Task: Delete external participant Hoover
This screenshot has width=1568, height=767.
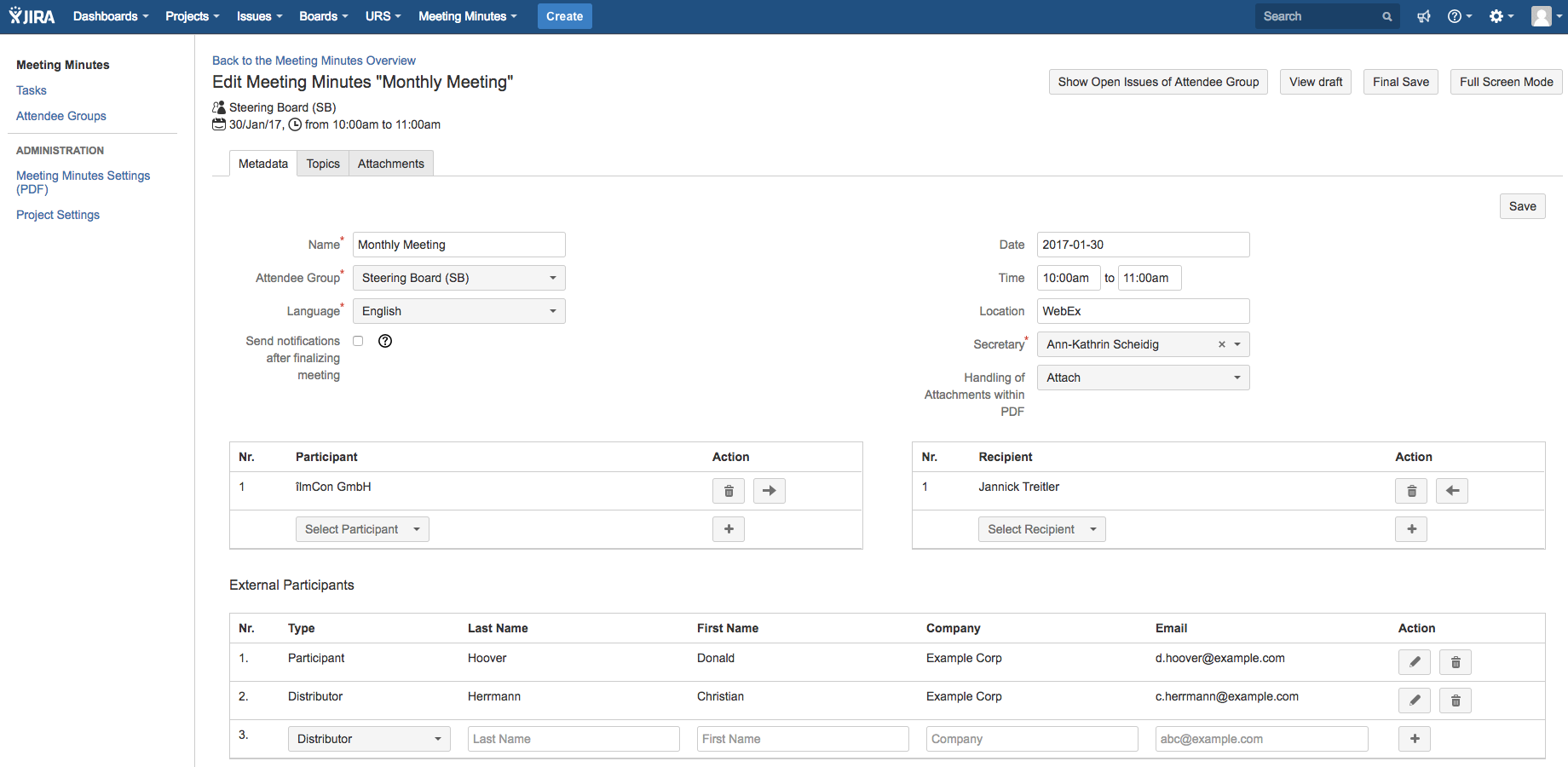Action: [x=1456, y=662]
